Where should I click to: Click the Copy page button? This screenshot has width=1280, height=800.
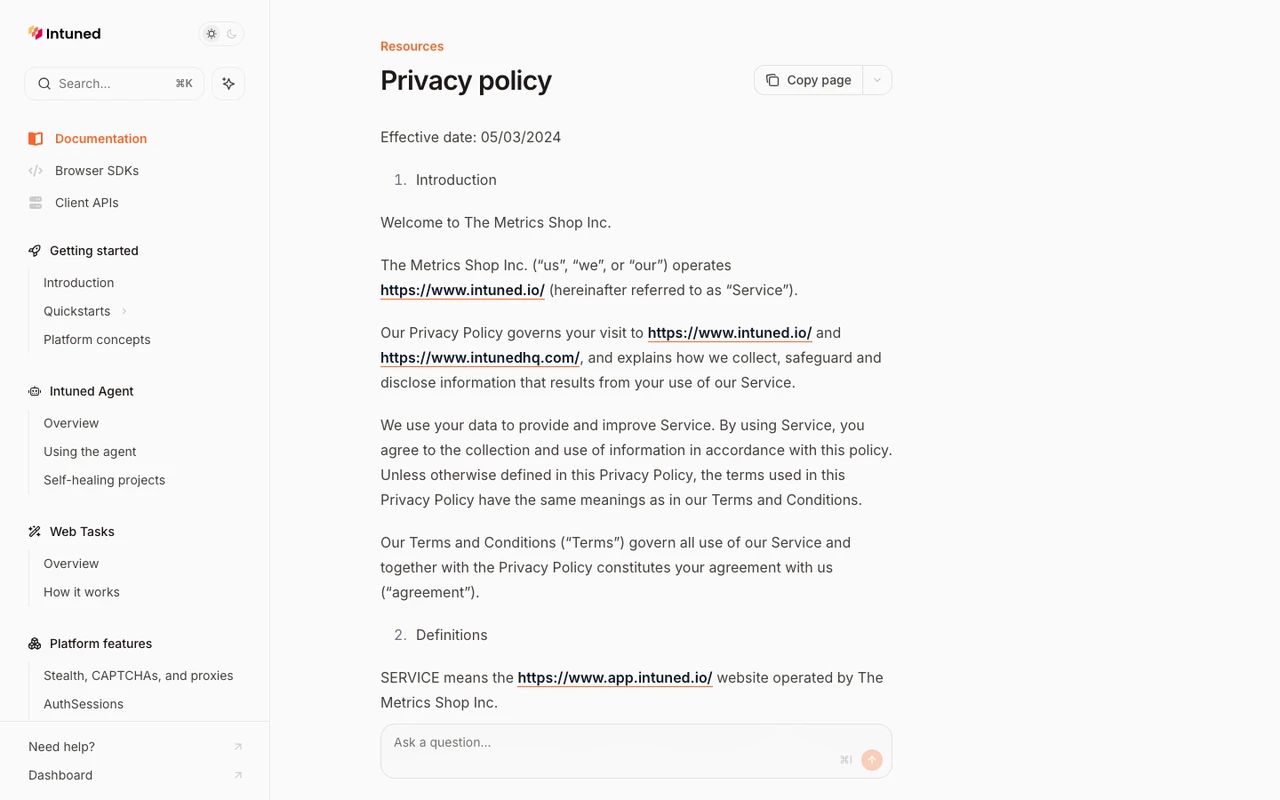[x=809, y=80]
